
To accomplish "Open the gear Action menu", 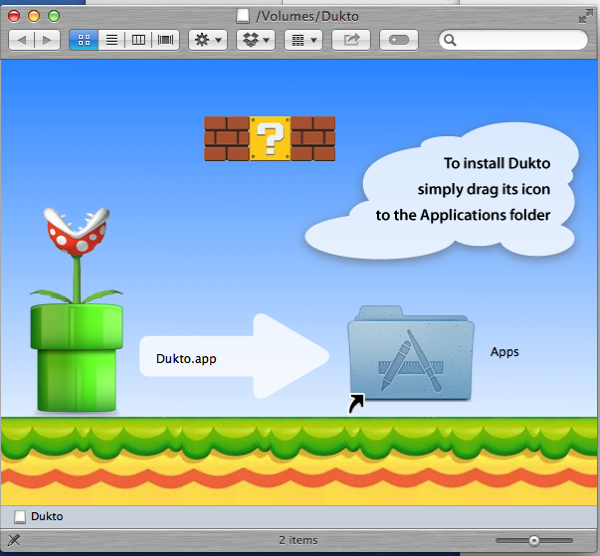I will click(x=208, y=40).
